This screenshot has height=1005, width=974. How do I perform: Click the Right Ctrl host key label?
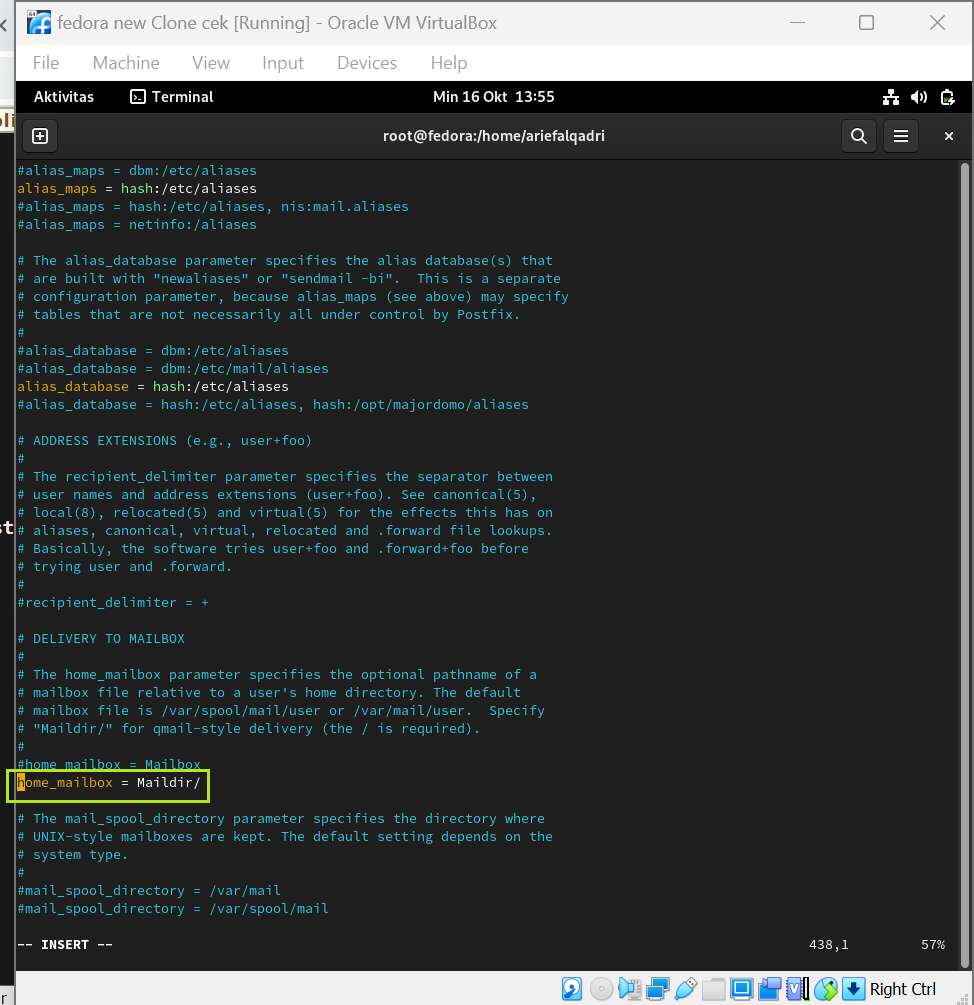click(x=902, y=989)
